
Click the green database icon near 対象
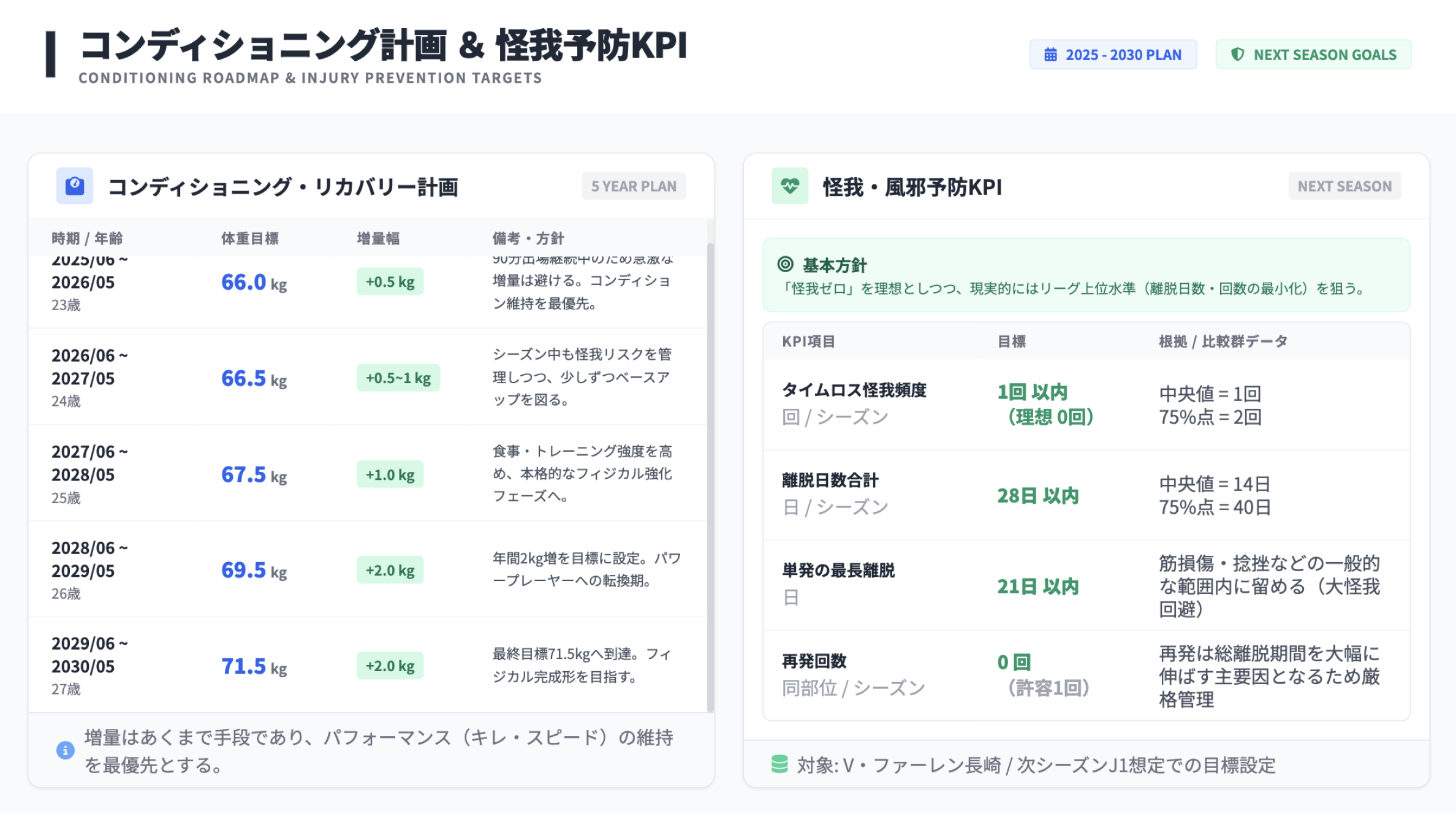pos(779,764)
